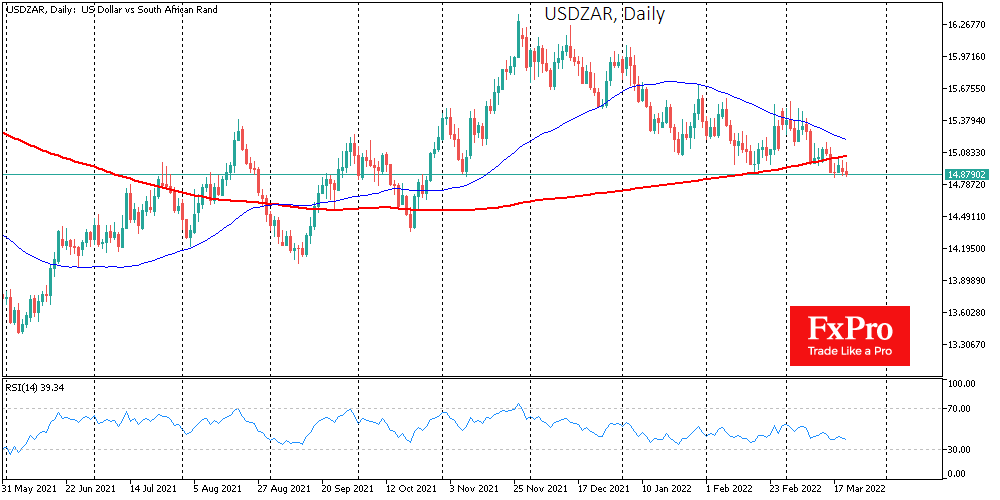
Task: Click the 14 Jul 2021 date label
Action: 151,491
